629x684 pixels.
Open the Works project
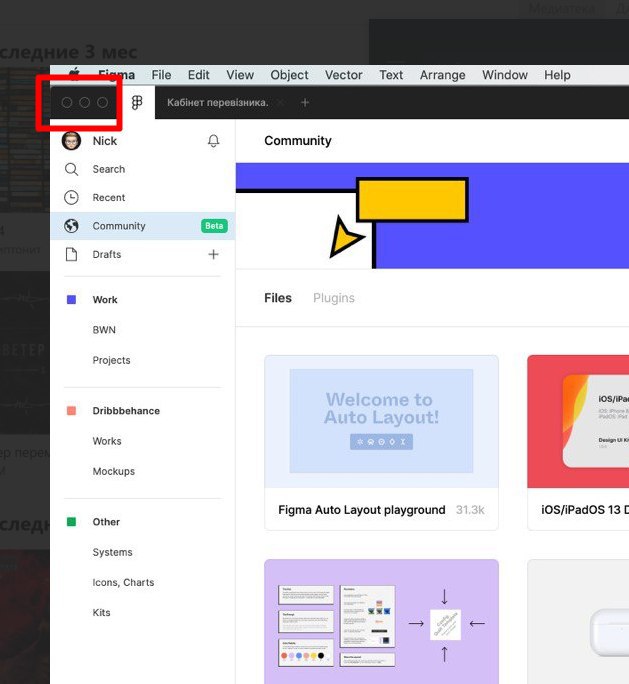(x=107, y=441)
